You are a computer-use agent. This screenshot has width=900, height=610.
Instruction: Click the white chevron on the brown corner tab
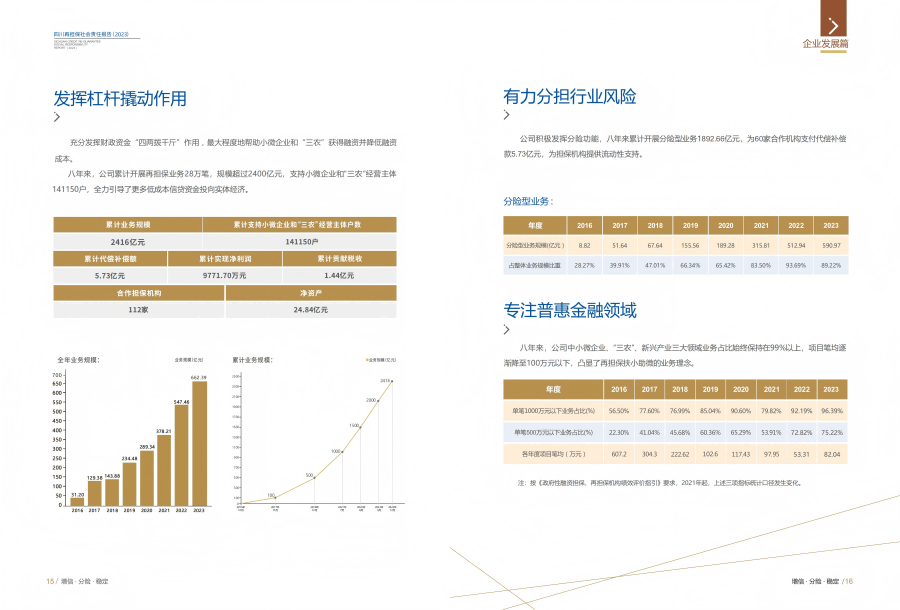833,25
